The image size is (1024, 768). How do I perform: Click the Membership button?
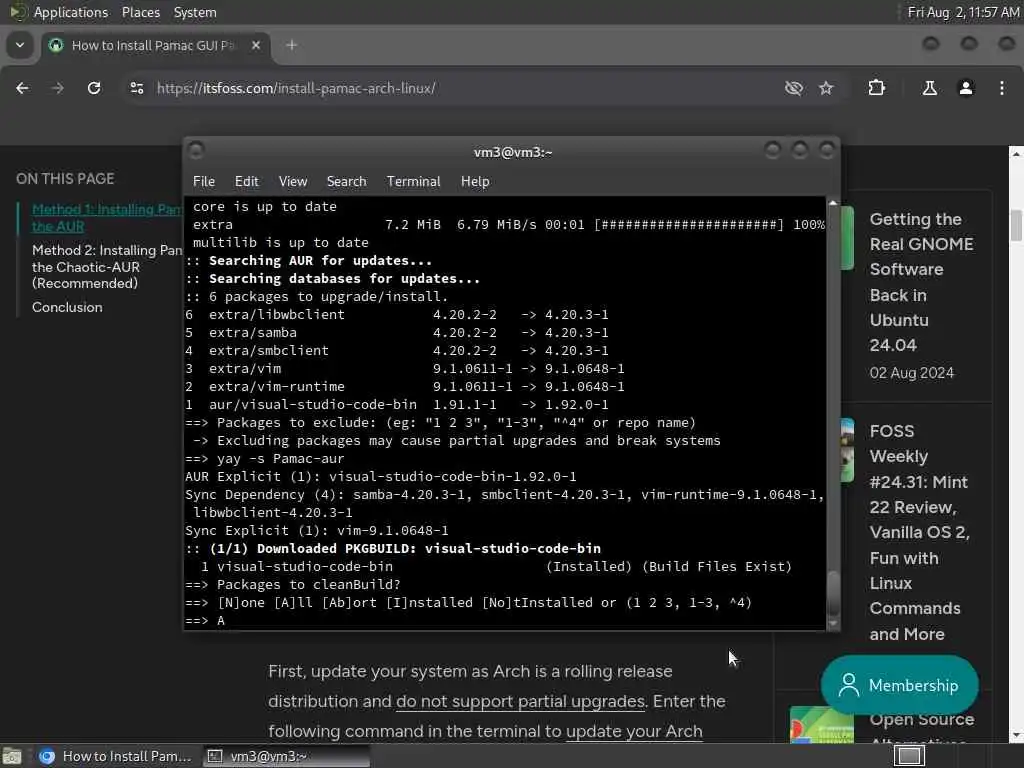click(899, 685)
